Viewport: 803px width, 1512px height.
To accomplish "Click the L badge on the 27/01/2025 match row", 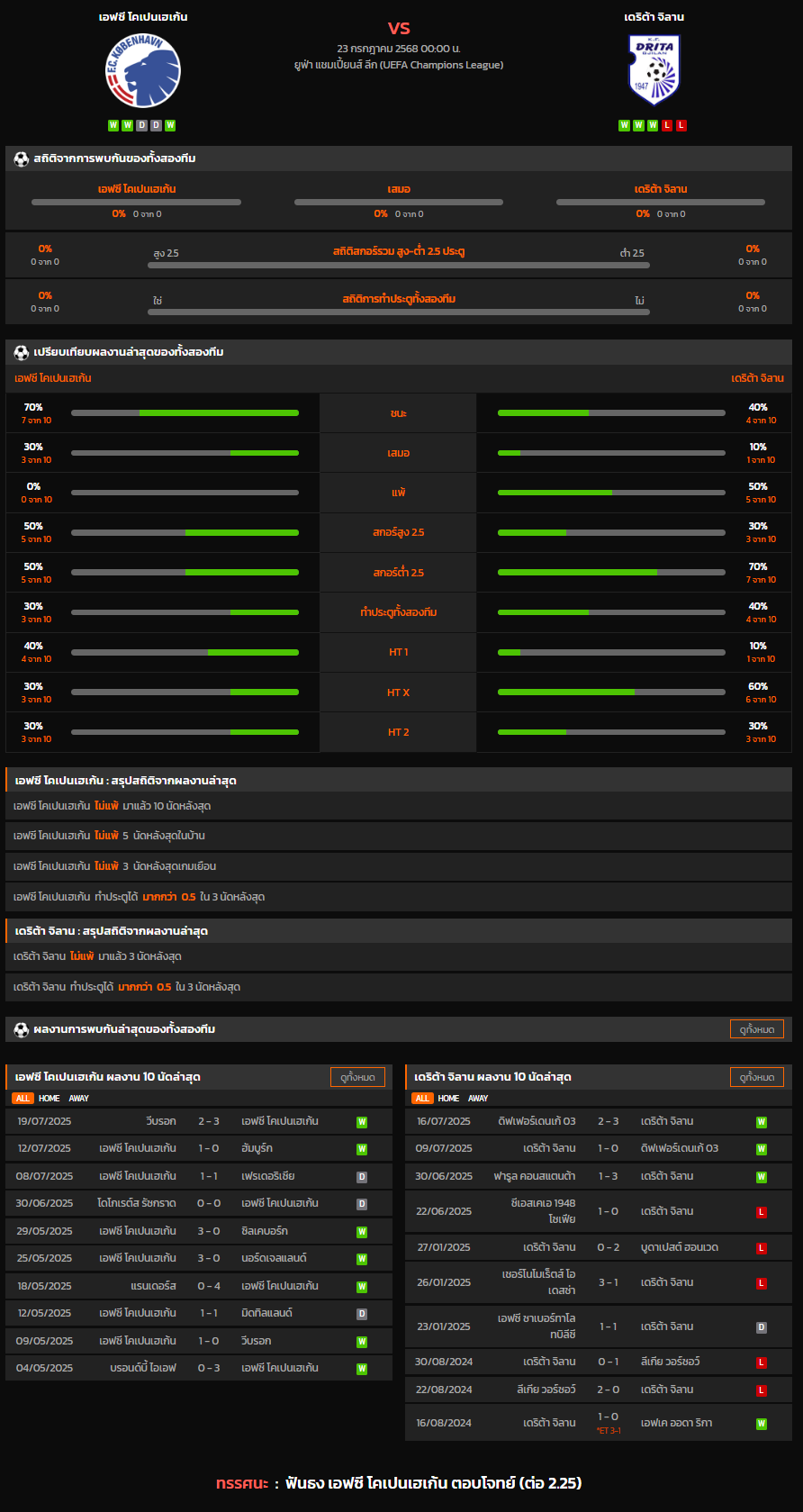I will click(x=762, y=1248).
